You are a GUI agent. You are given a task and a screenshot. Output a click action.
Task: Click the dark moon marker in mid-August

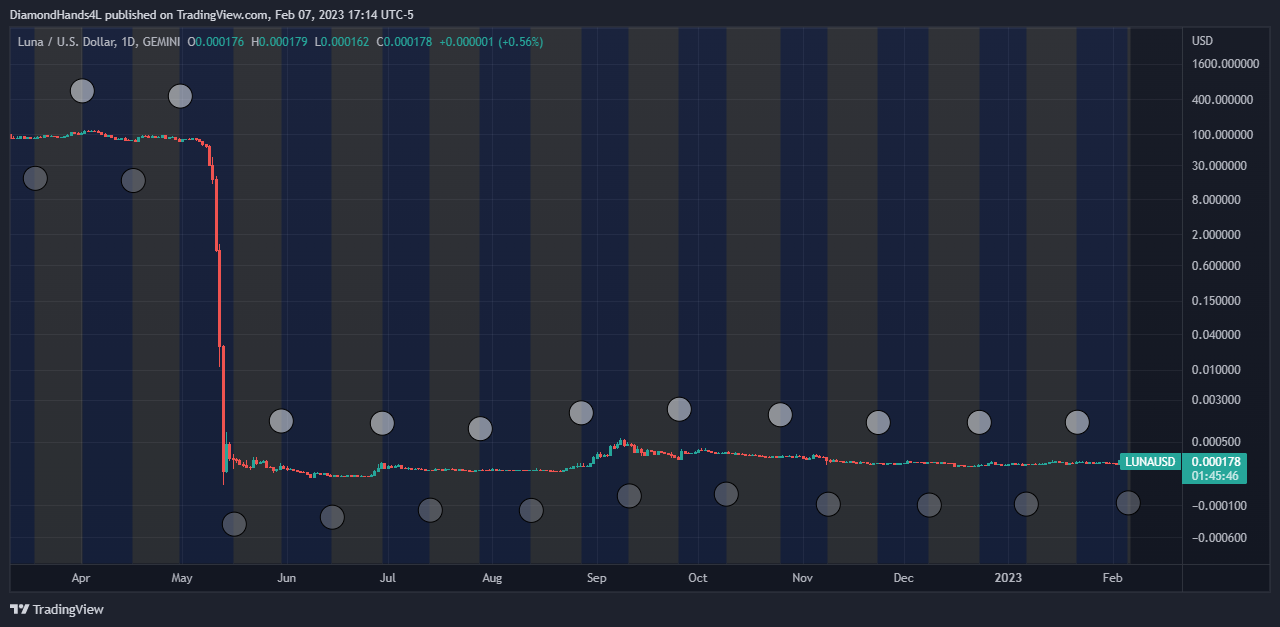coord(531,510)
